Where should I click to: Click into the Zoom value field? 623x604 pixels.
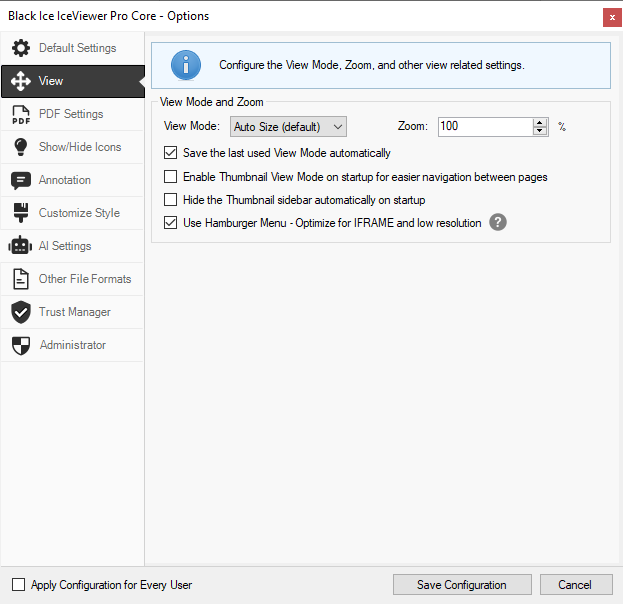486,127
